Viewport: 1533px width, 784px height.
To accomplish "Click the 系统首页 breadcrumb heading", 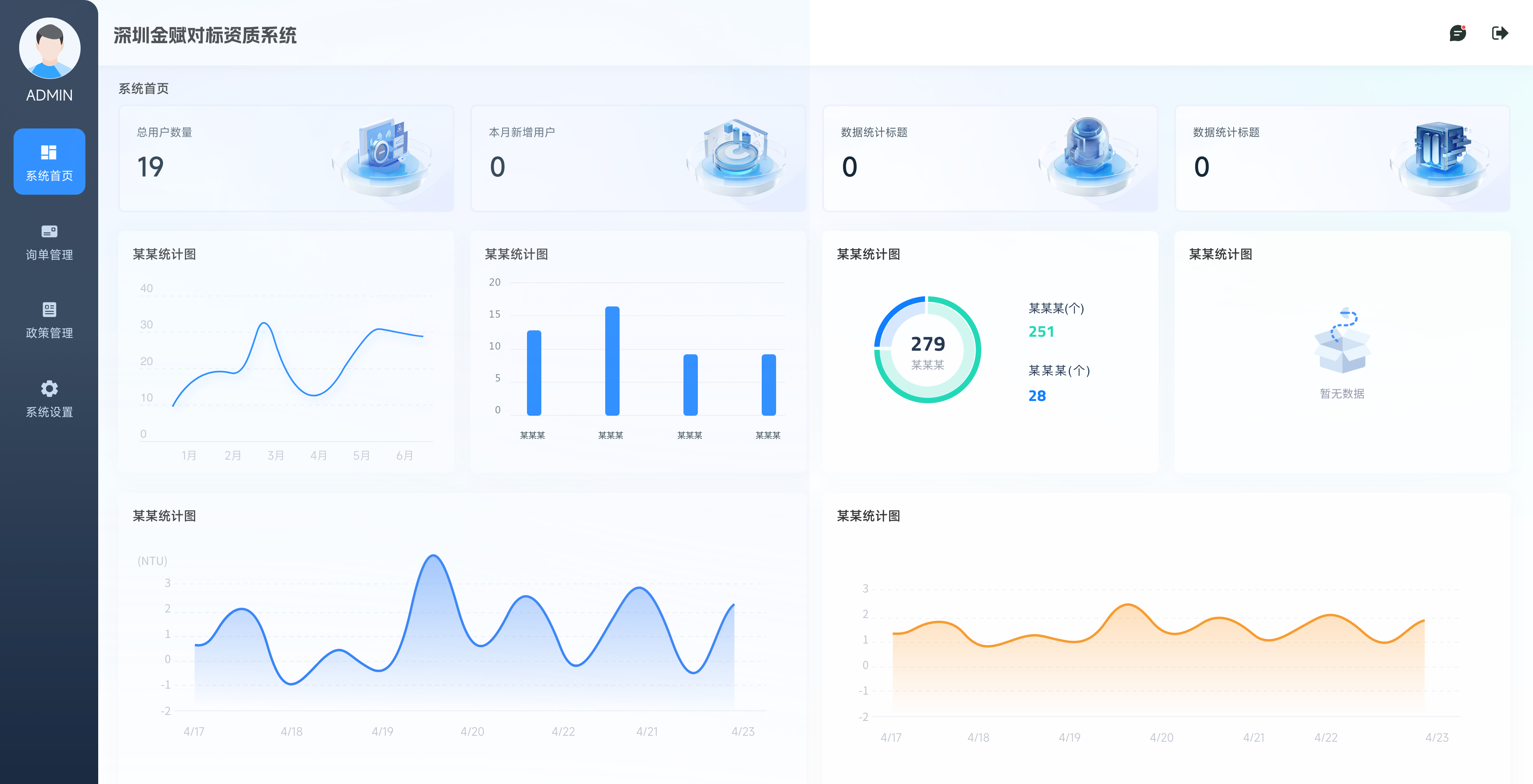I will tap(143, 89).
